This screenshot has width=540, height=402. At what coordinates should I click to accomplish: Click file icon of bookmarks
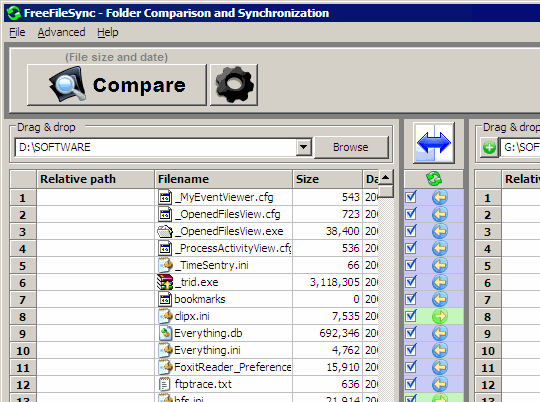tap(165, 299)
